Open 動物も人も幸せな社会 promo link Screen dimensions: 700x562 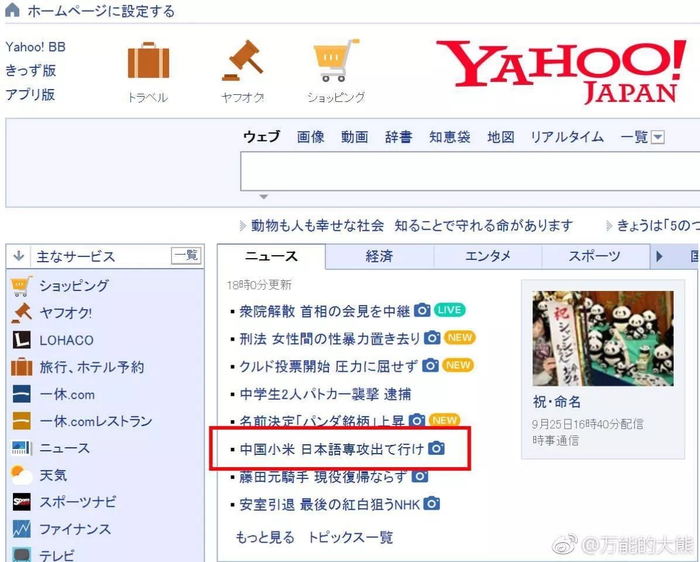coord(412,225)
